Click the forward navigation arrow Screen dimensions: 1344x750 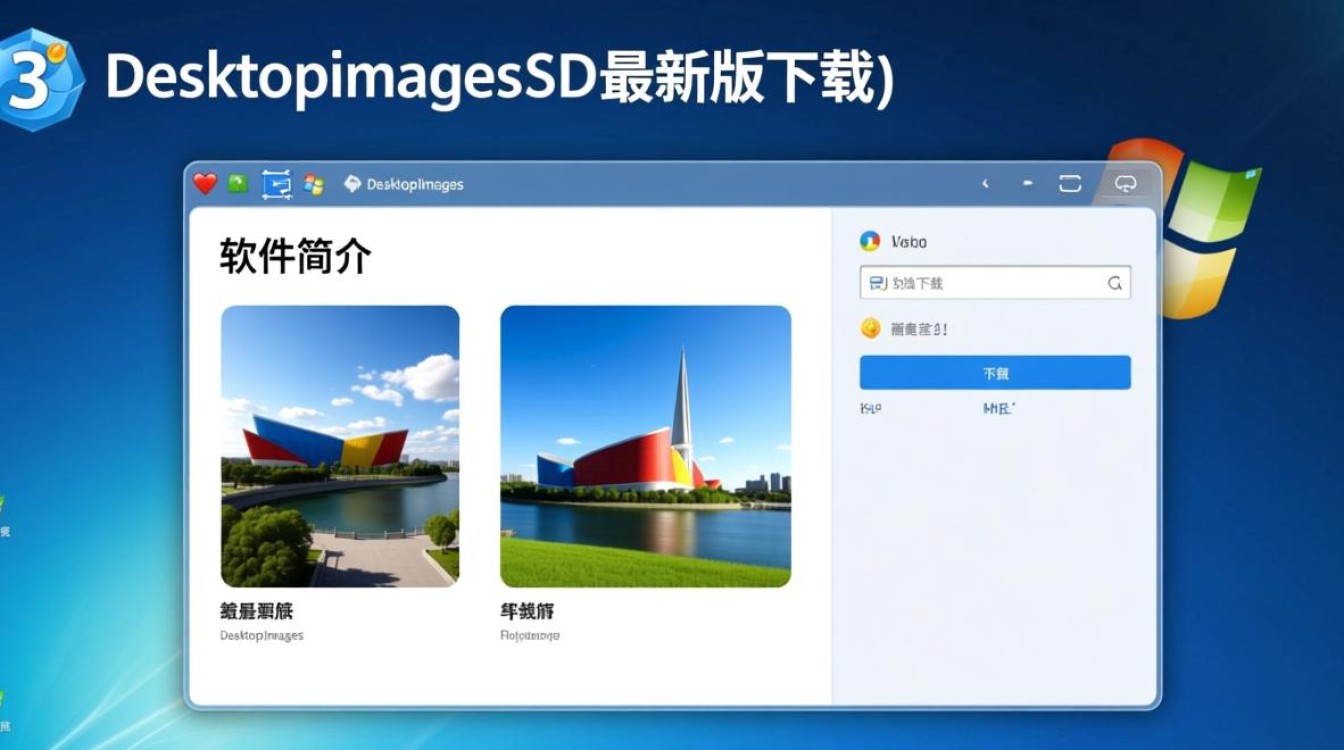[1026, 183]
